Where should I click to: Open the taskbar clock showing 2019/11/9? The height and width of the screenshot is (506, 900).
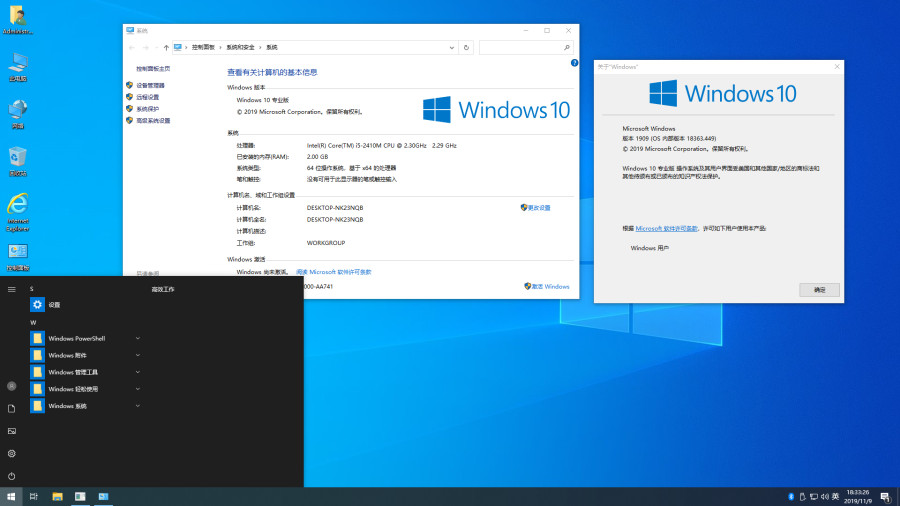point(858,497)
